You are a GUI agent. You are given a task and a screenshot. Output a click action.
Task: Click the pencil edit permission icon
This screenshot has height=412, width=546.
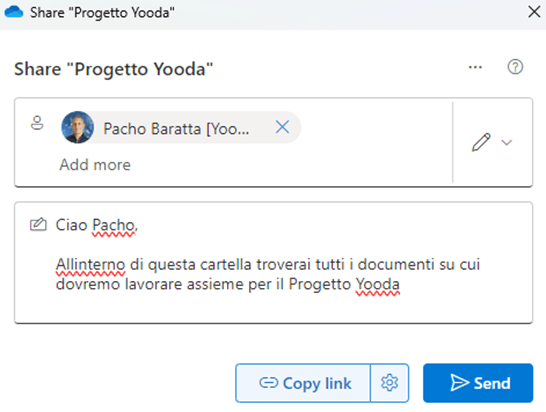[481, 142]
